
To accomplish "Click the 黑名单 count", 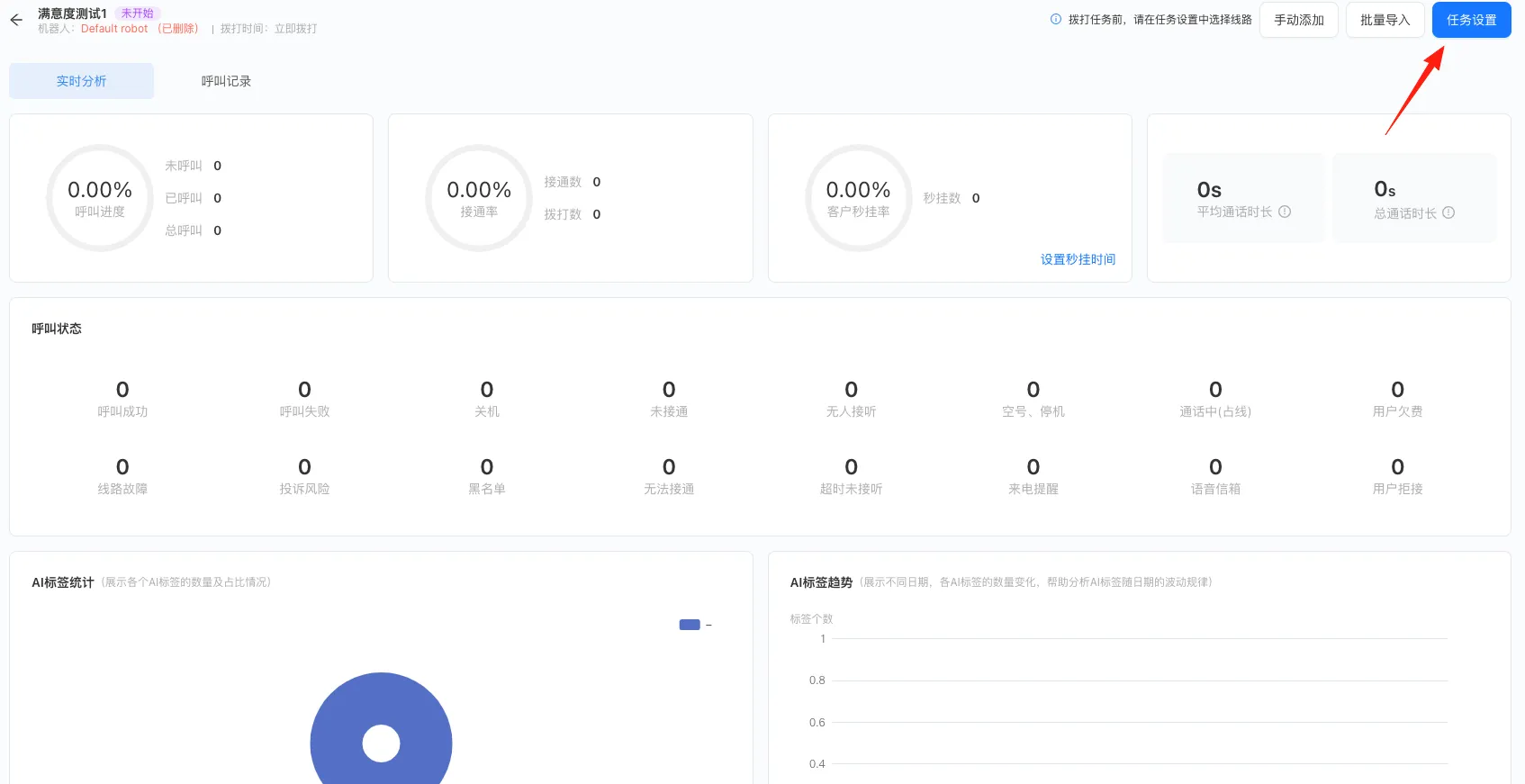I will click(x=486, y=467).
